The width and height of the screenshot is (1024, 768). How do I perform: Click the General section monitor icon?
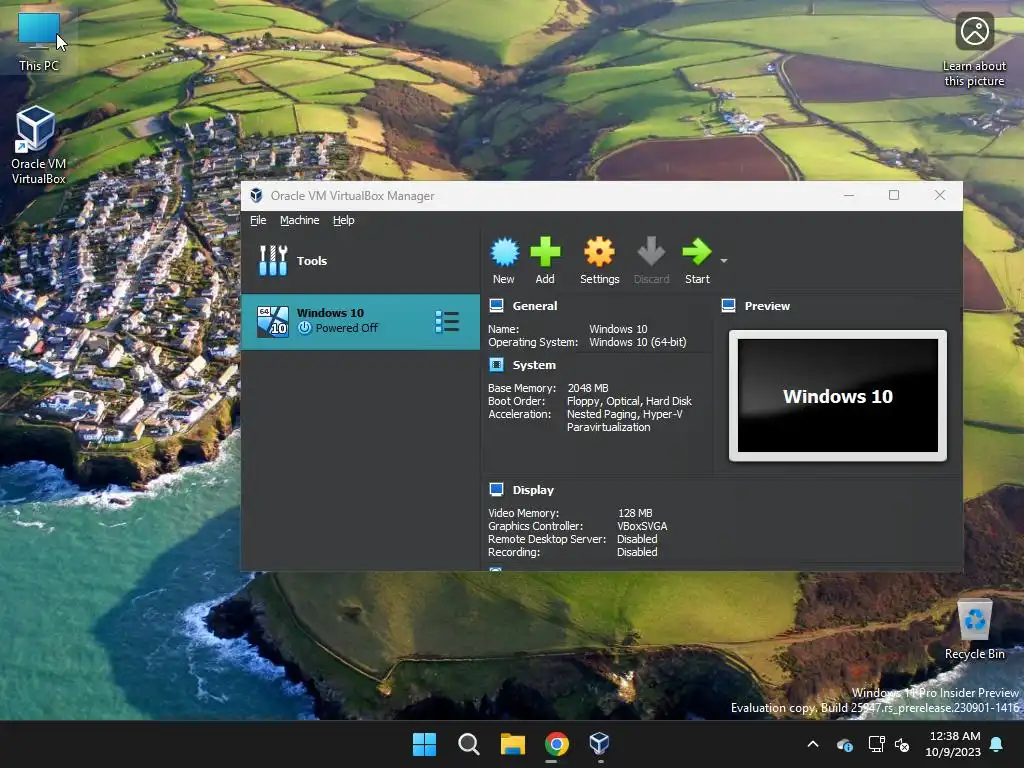click(496, 306)
